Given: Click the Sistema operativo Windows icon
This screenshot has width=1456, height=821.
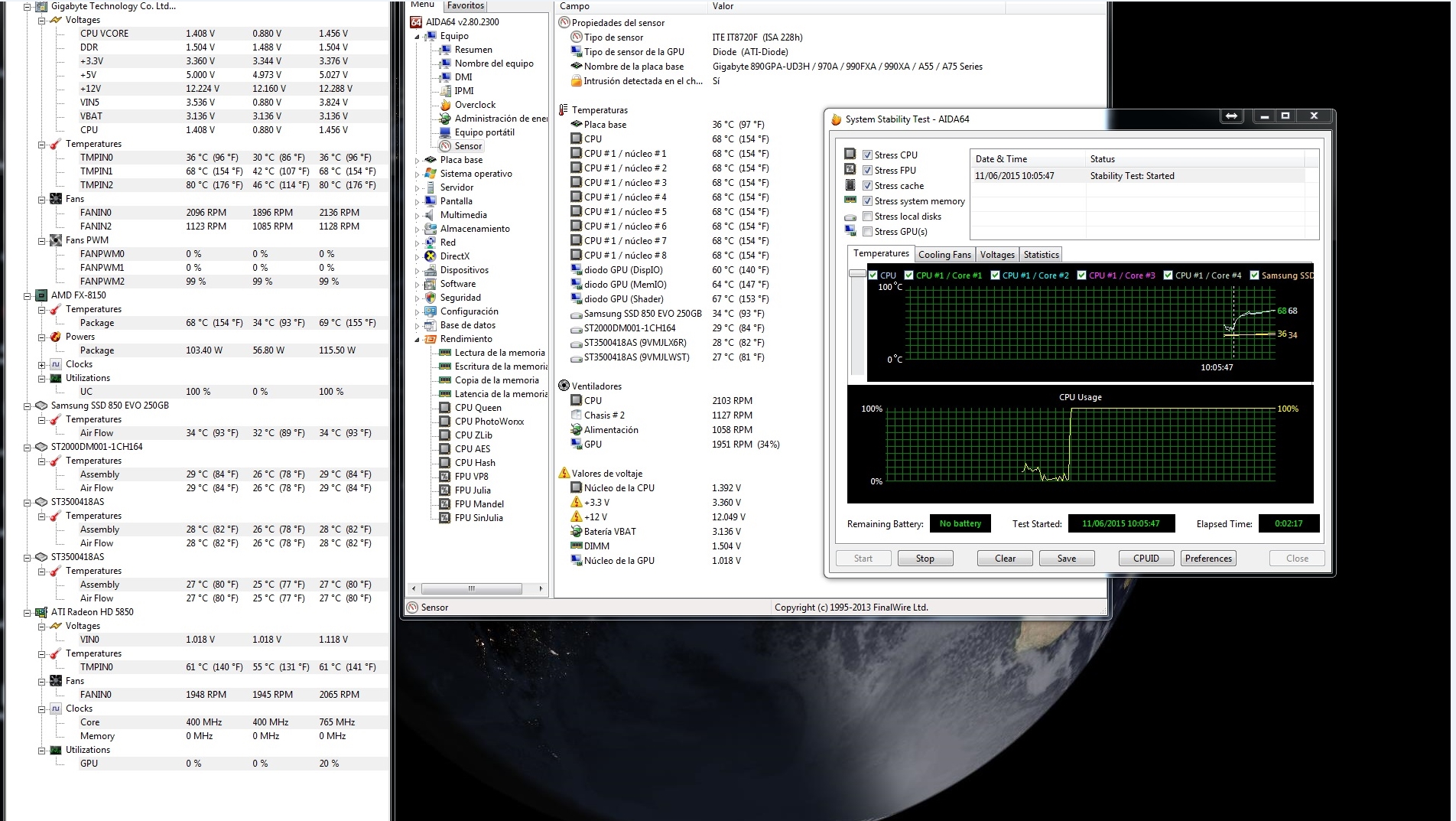Looking at the screenshot, I should pos(431,174).
